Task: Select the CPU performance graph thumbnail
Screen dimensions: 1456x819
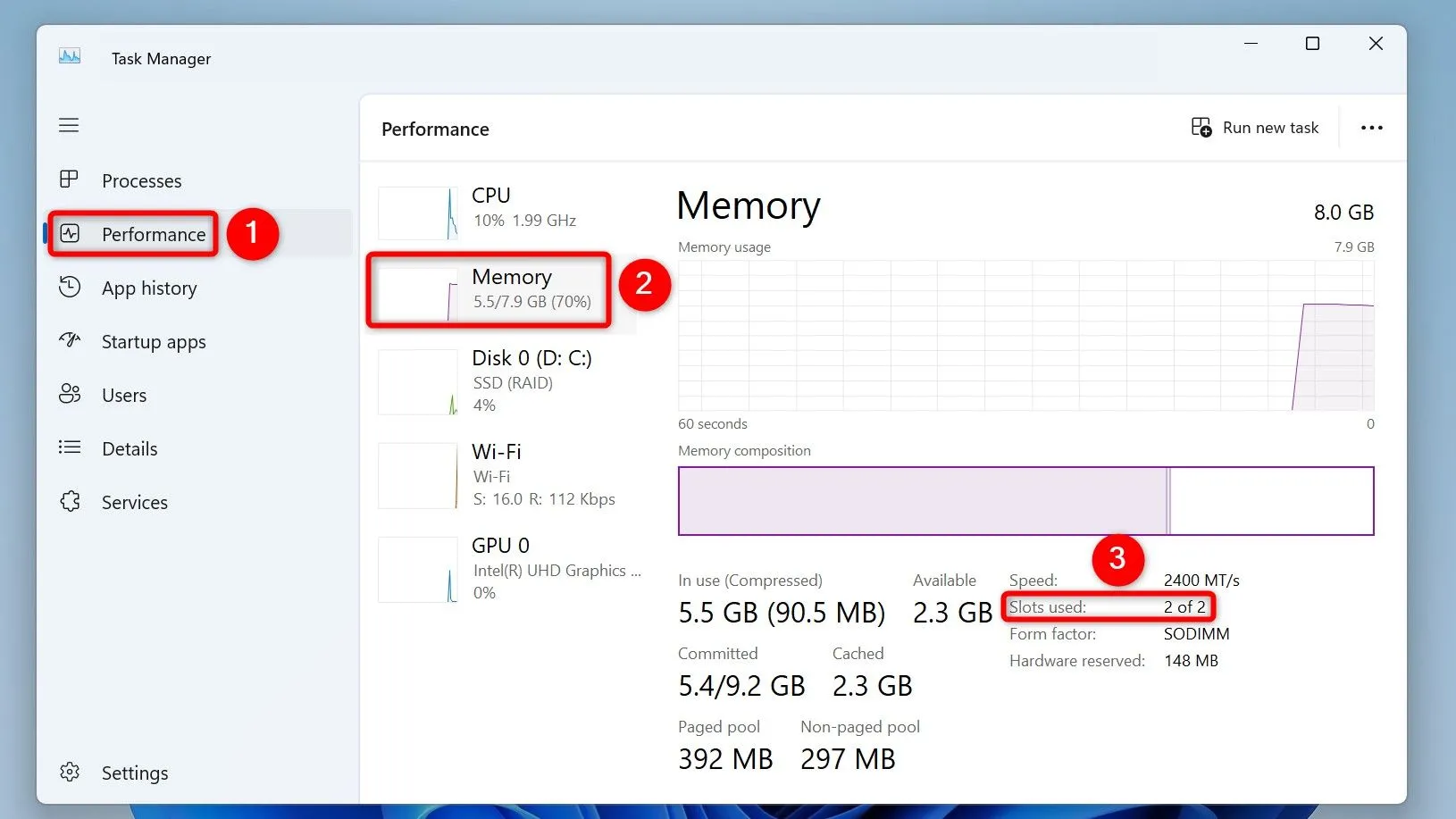Action: tap(418, 213)
